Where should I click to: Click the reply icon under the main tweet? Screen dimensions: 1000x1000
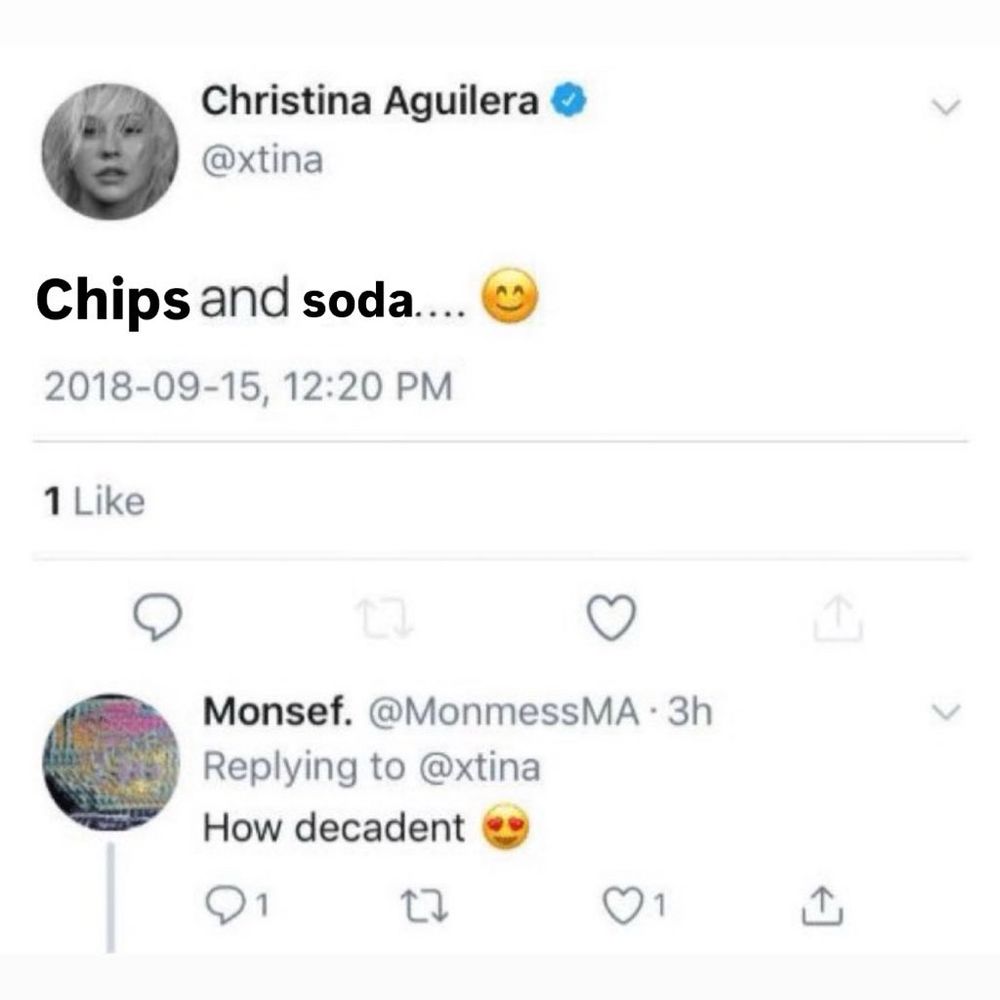pyautogui.click(x=158, y=617)
